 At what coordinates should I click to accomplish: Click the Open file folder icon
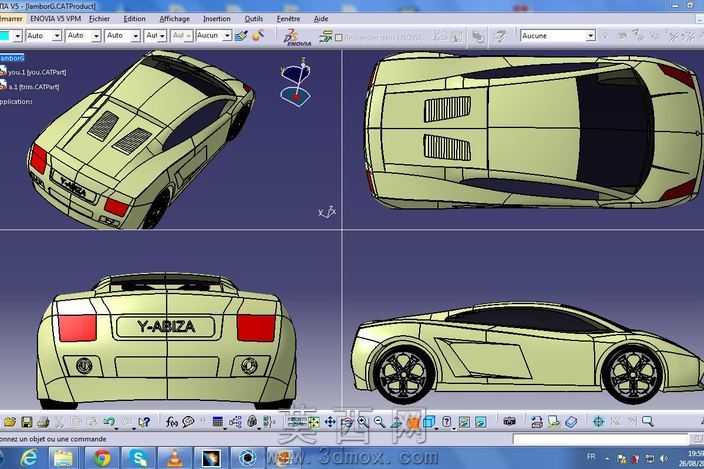coord(9,421)
